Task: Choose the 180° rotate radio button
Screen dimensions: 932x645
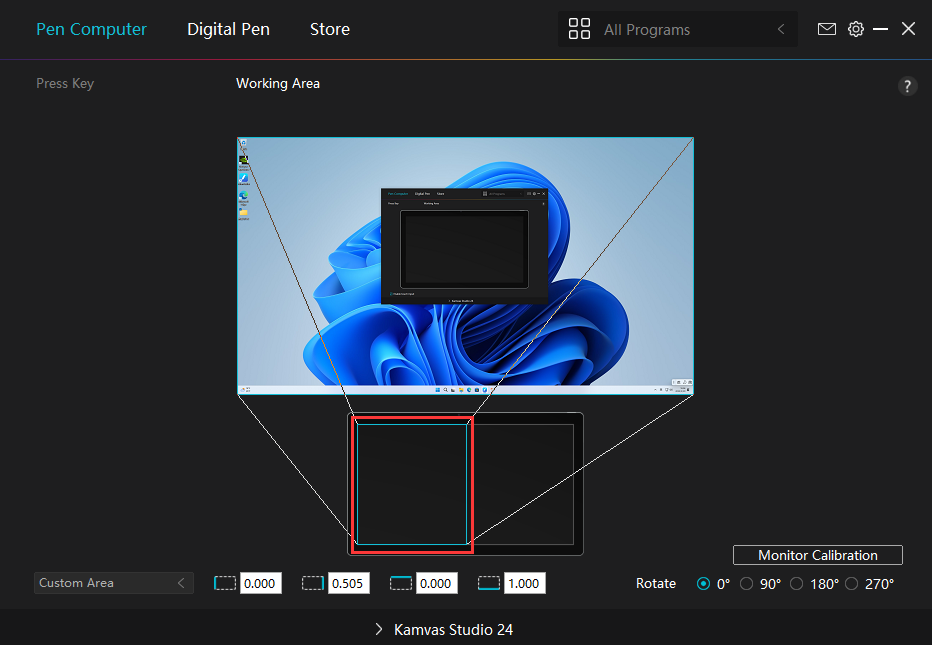Action: tap(796, 584)
